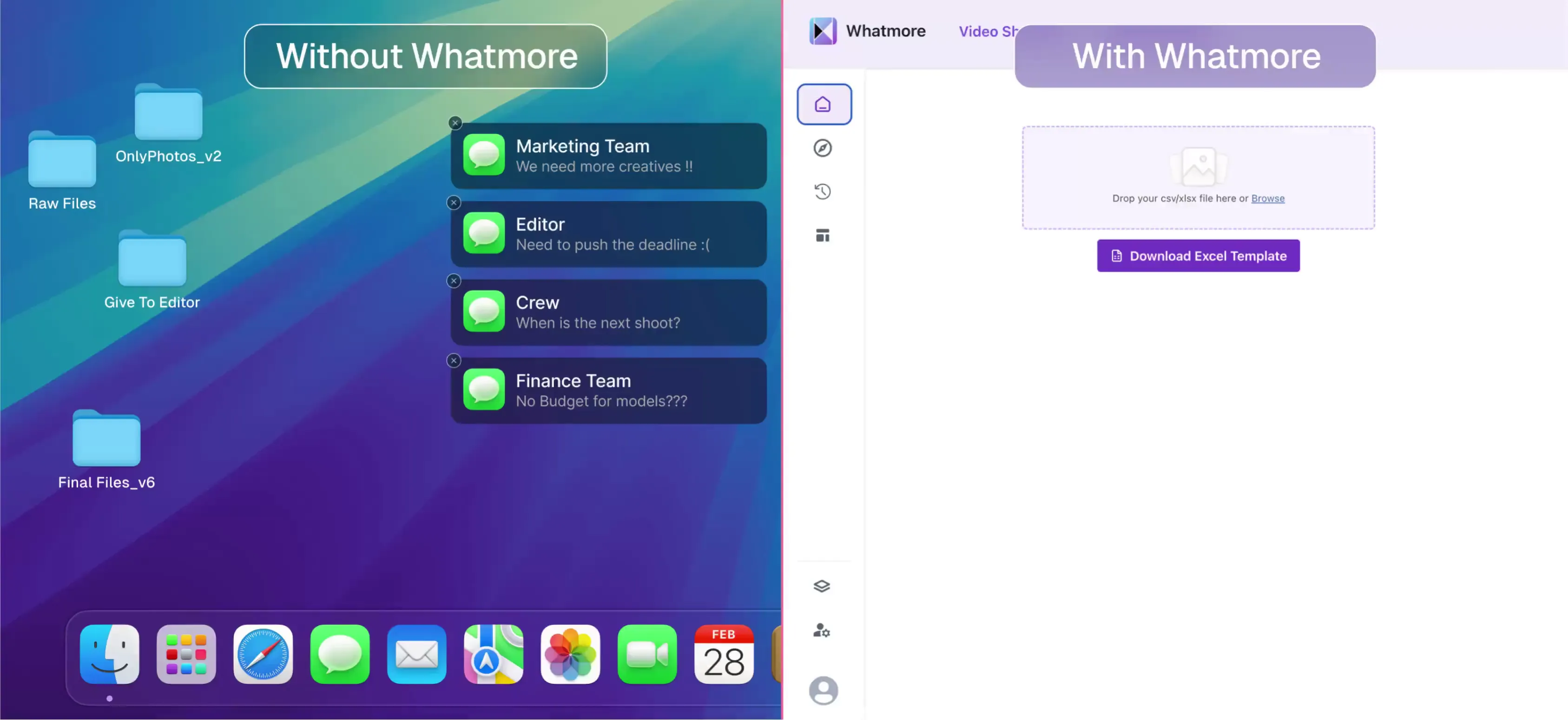Click the 'Need to push the deadline :(' text
The height and width of the screenshot is (720, 1568).
(613, 245)
